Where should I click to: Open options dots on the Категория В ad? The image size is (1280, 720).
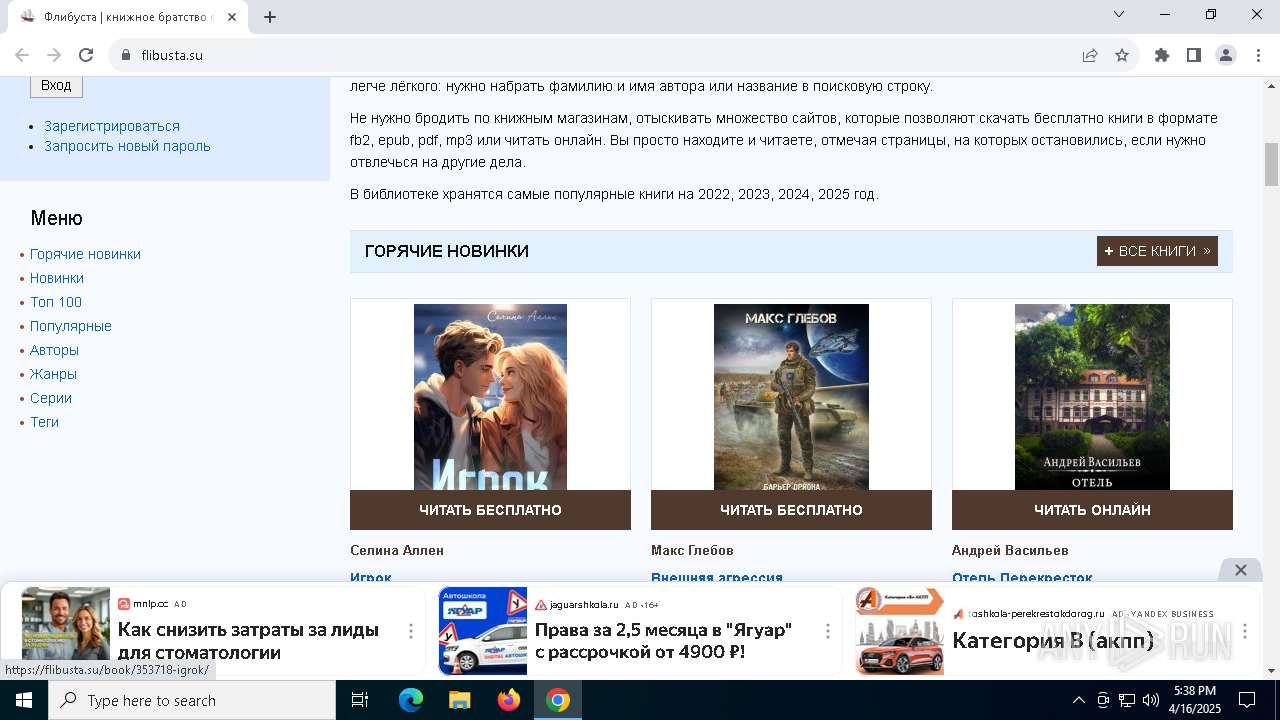point(1245,631)
